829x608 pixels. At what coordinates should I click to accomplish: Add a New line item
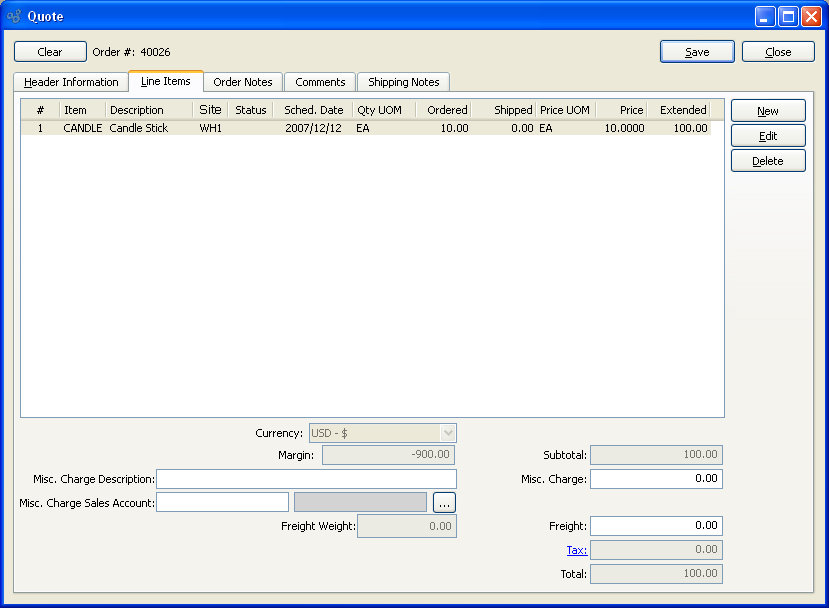click(768, 111)
